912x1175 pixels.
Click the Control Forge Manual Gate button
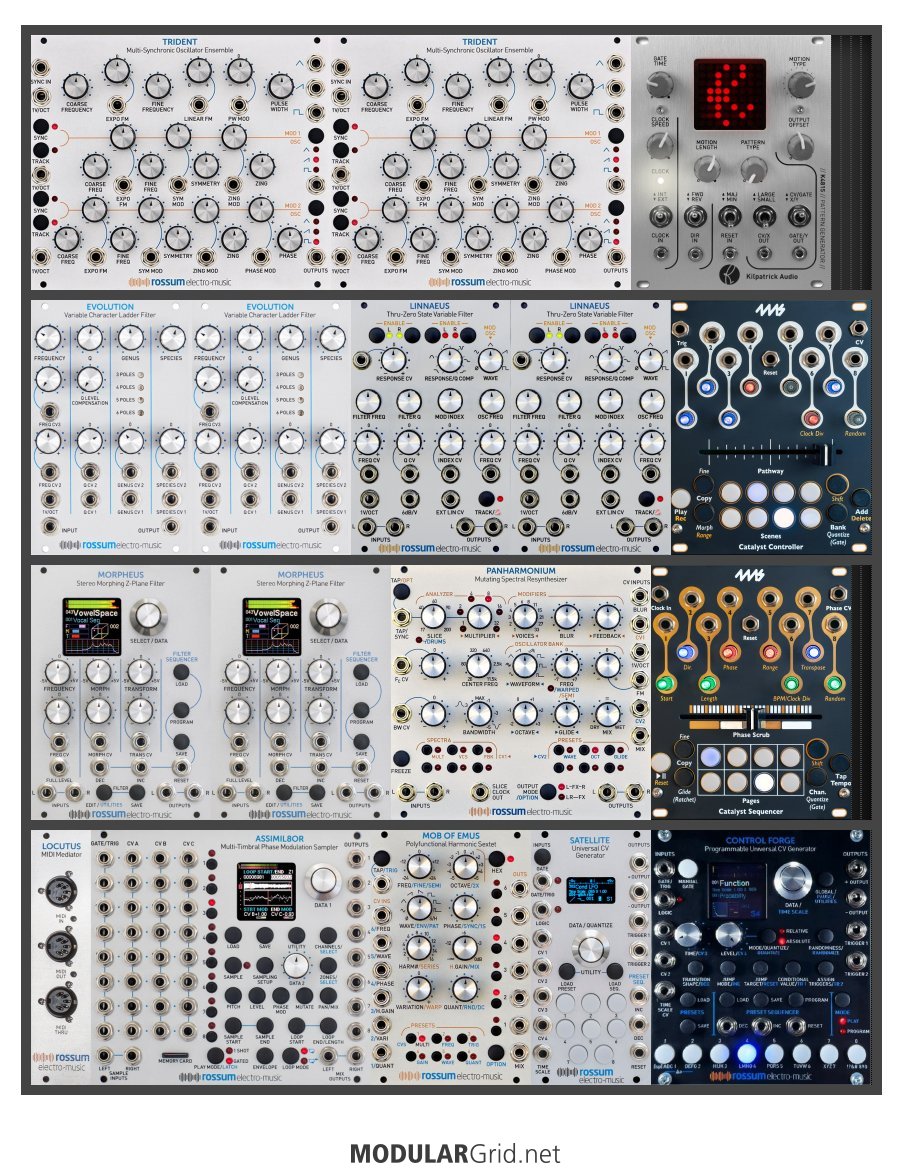point(687,868)
